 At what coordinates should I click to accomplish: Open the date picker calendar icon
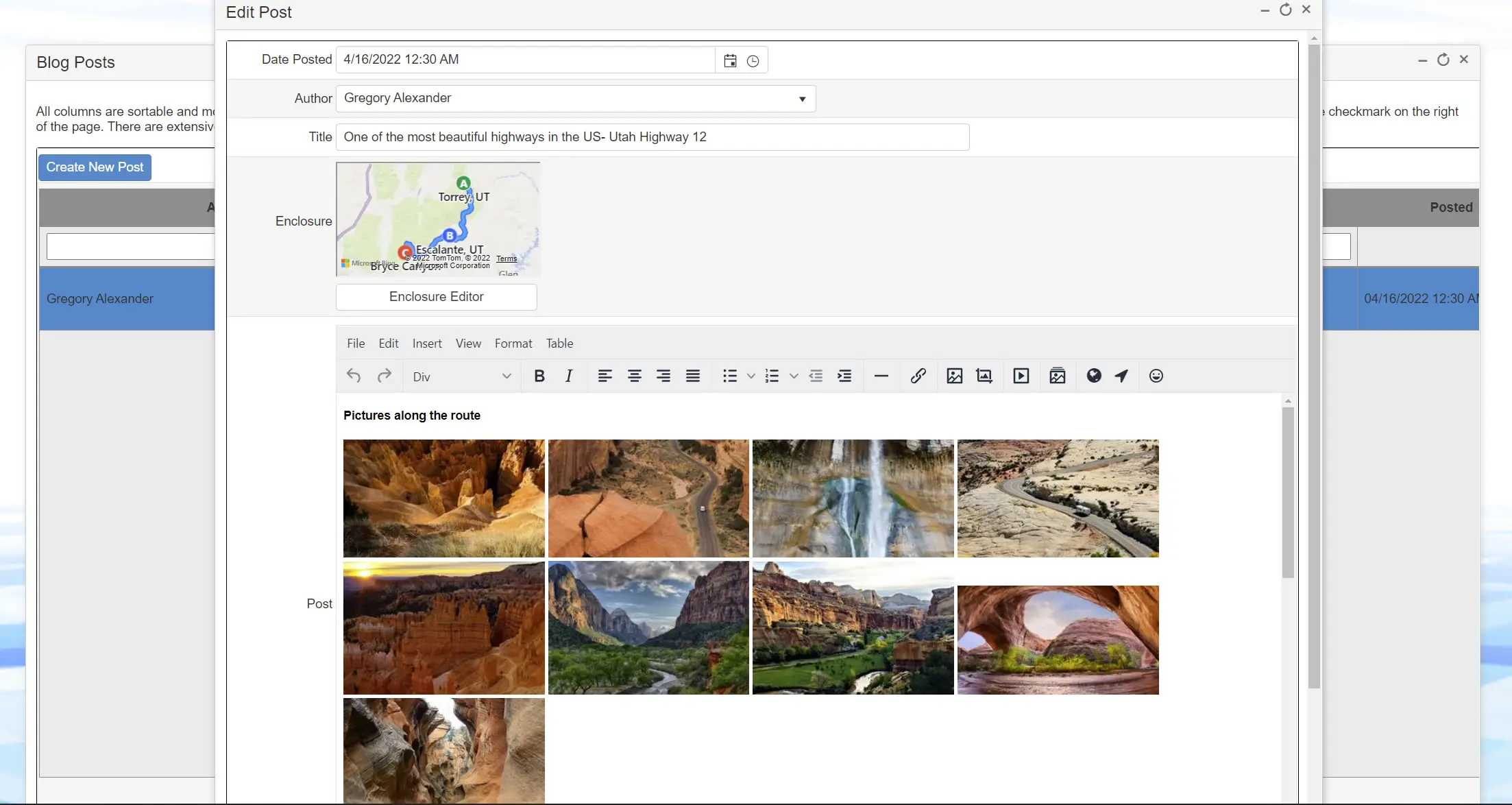[730, 60]
